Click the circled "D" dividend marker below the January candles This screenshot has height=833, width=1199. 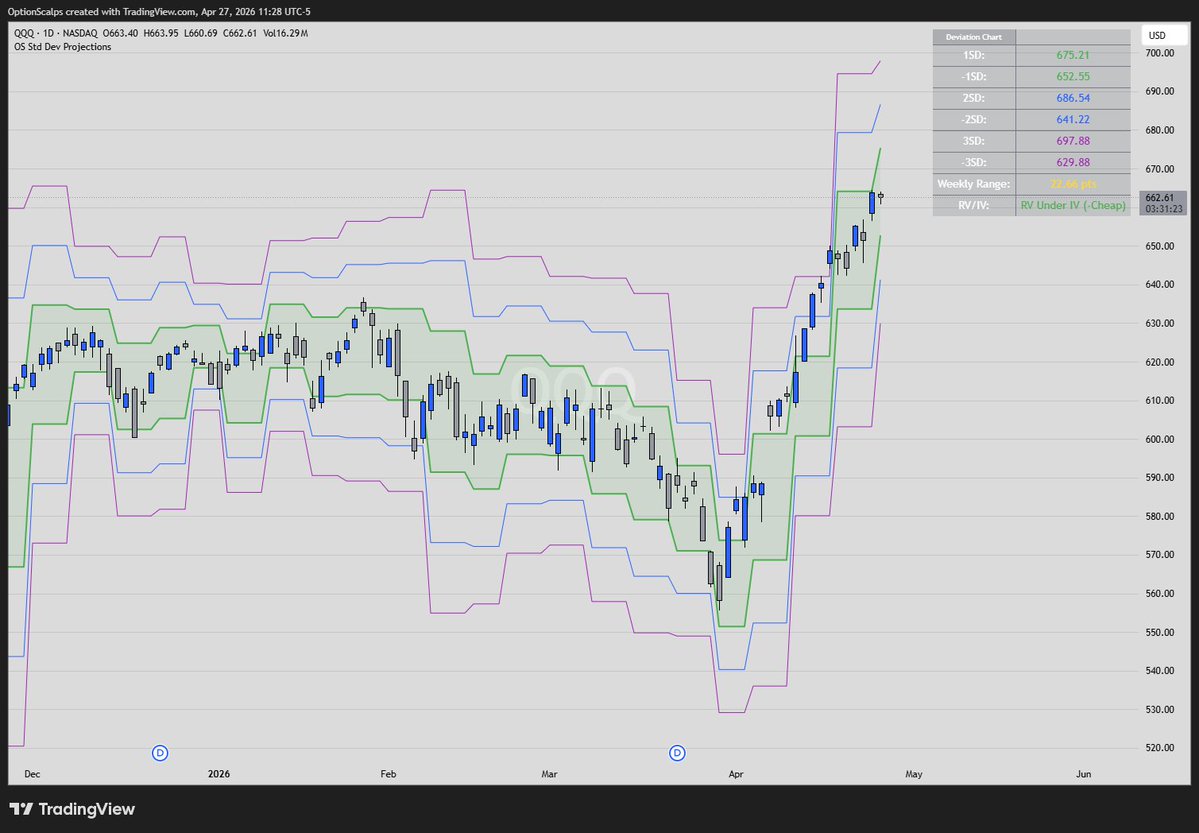(x=160, y=753)
